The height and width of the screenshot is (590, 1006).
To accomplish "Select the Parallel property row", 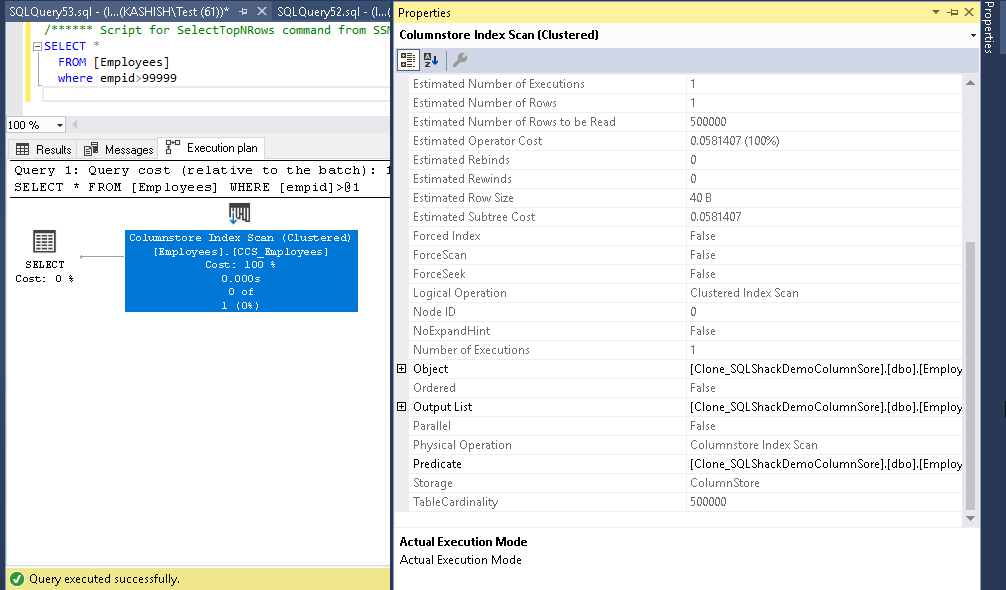I will [685, 426].
